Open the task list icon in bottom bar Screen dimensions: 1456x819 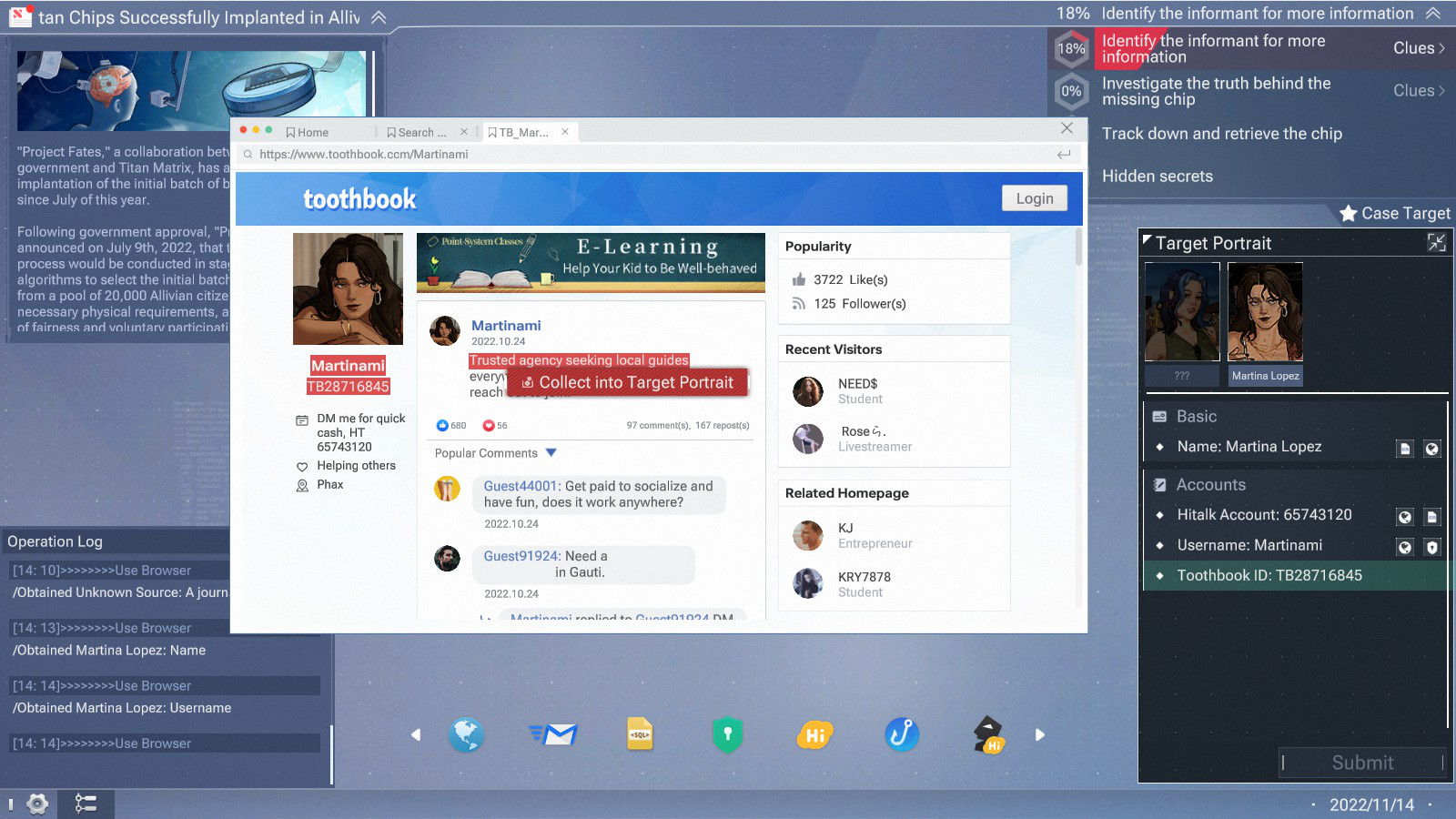[x=86, y=804]
